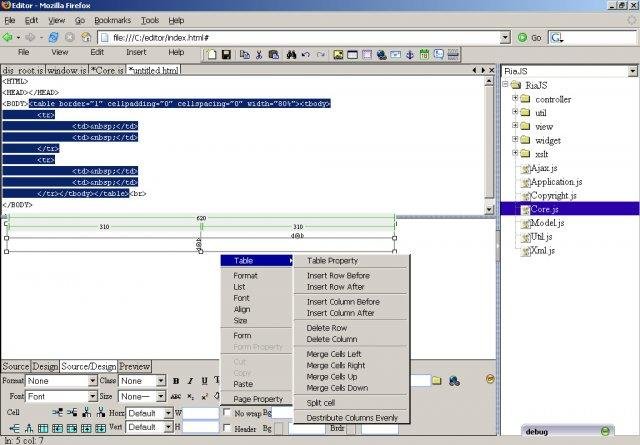Choose Insert Row After from context menu

pos(334,287)
